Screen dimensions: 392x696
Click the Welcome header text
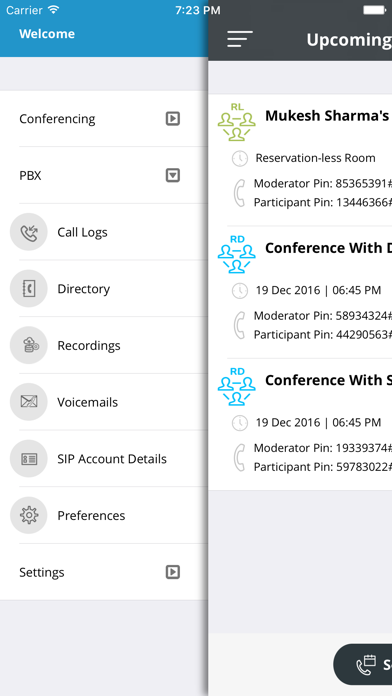coord(47,34)
